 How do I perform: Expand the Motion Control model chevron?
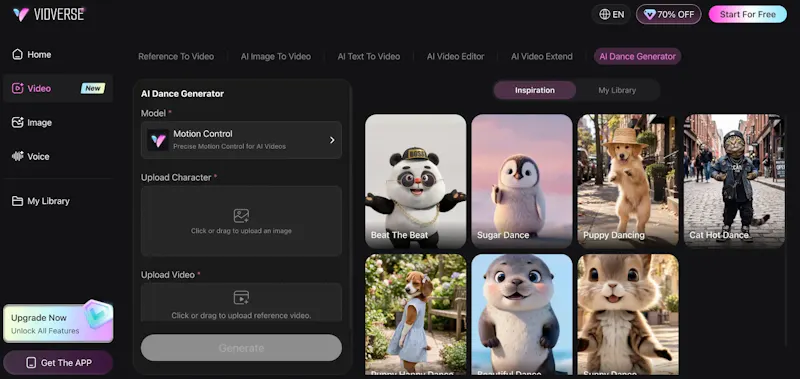tap(332, 140)
